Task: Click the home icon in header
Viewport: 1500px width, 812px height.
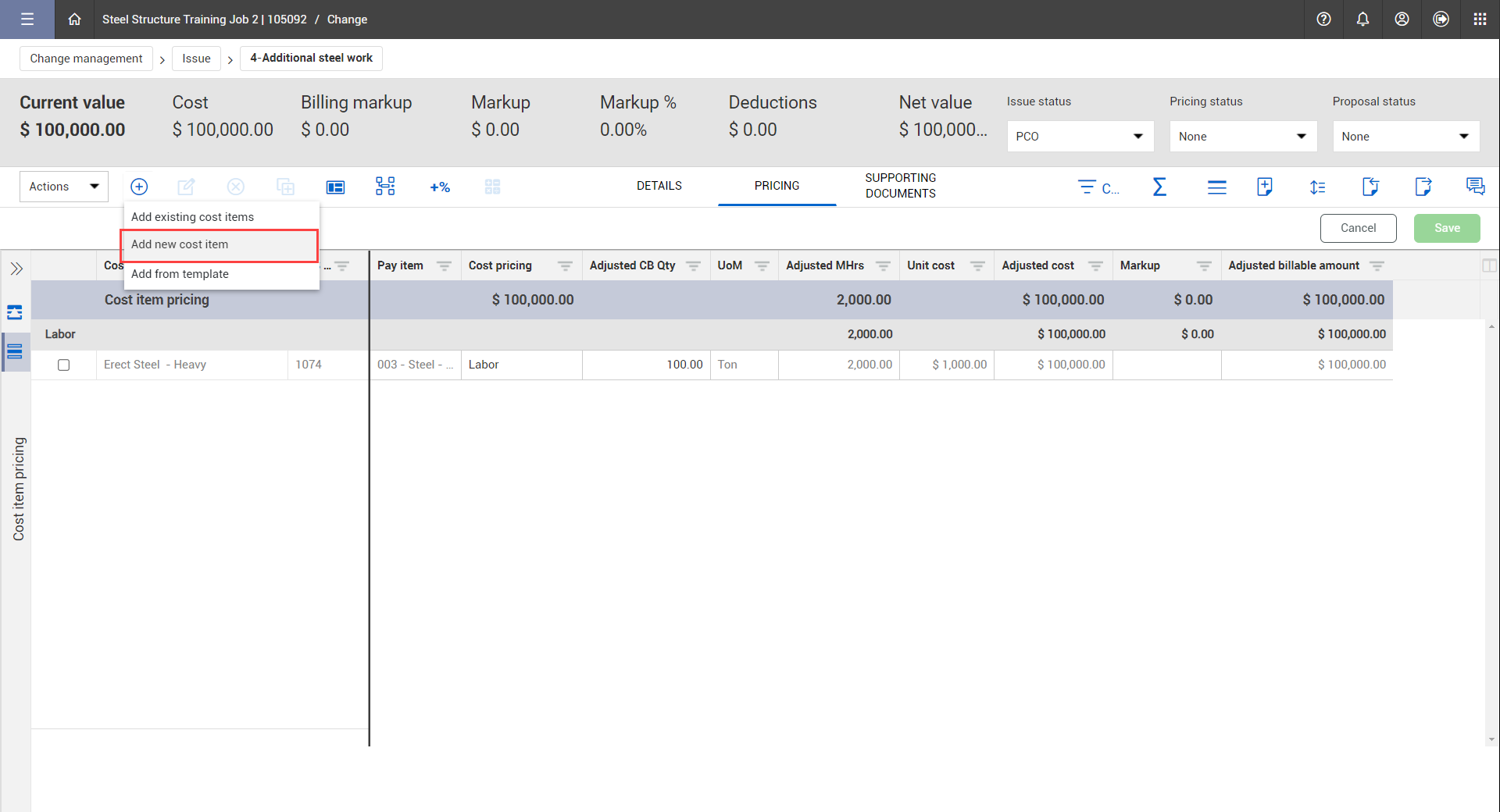Action: [x=74, y=20]
